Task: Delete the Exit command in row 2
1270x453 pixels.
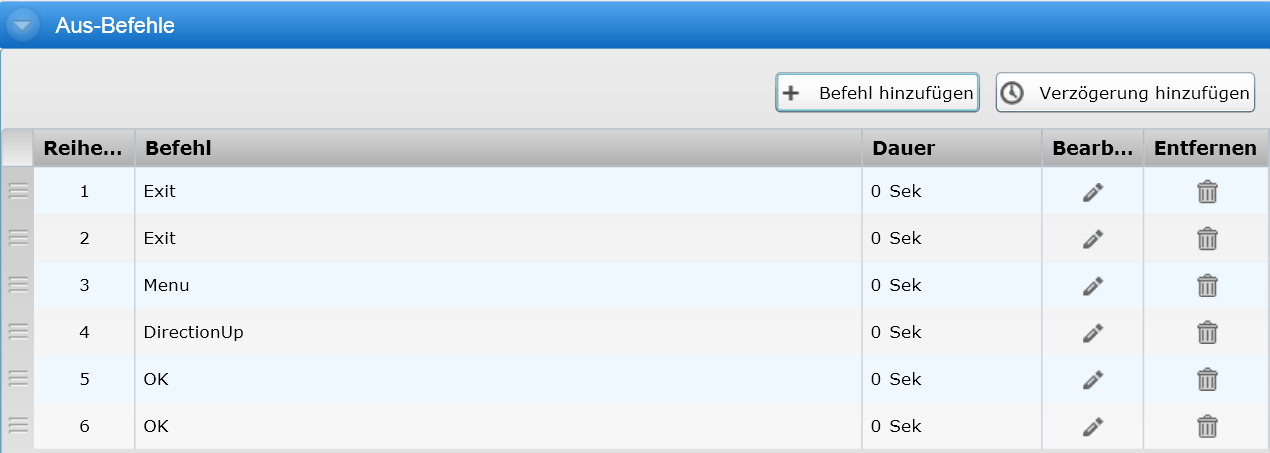Action: coord(1207,239)
